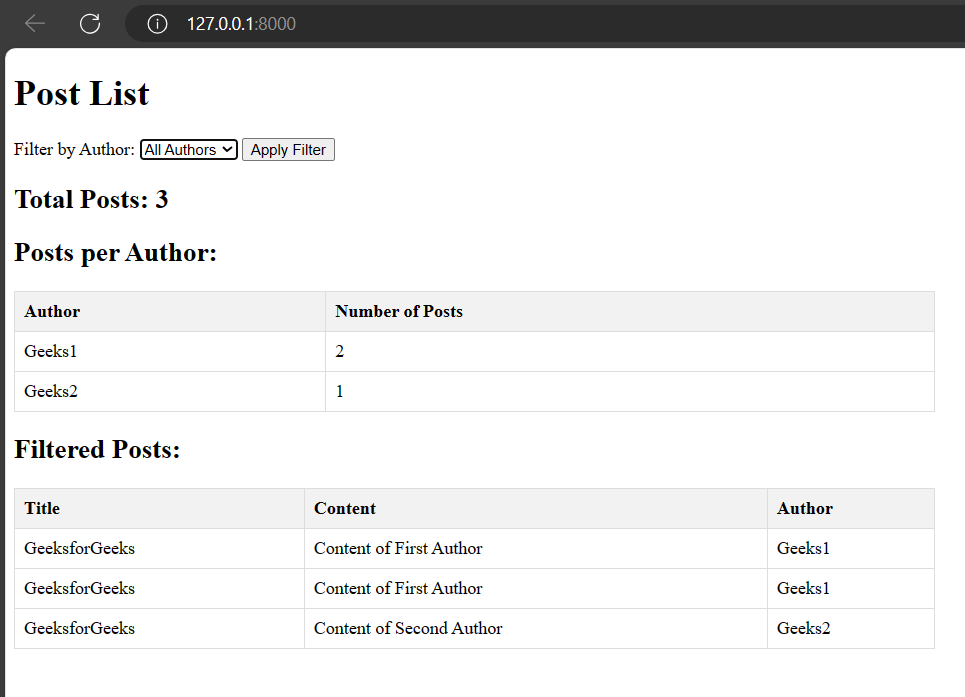Click the Author column header in Posts per Author
This screenshot has height=697, width=965.
(52, 312)
